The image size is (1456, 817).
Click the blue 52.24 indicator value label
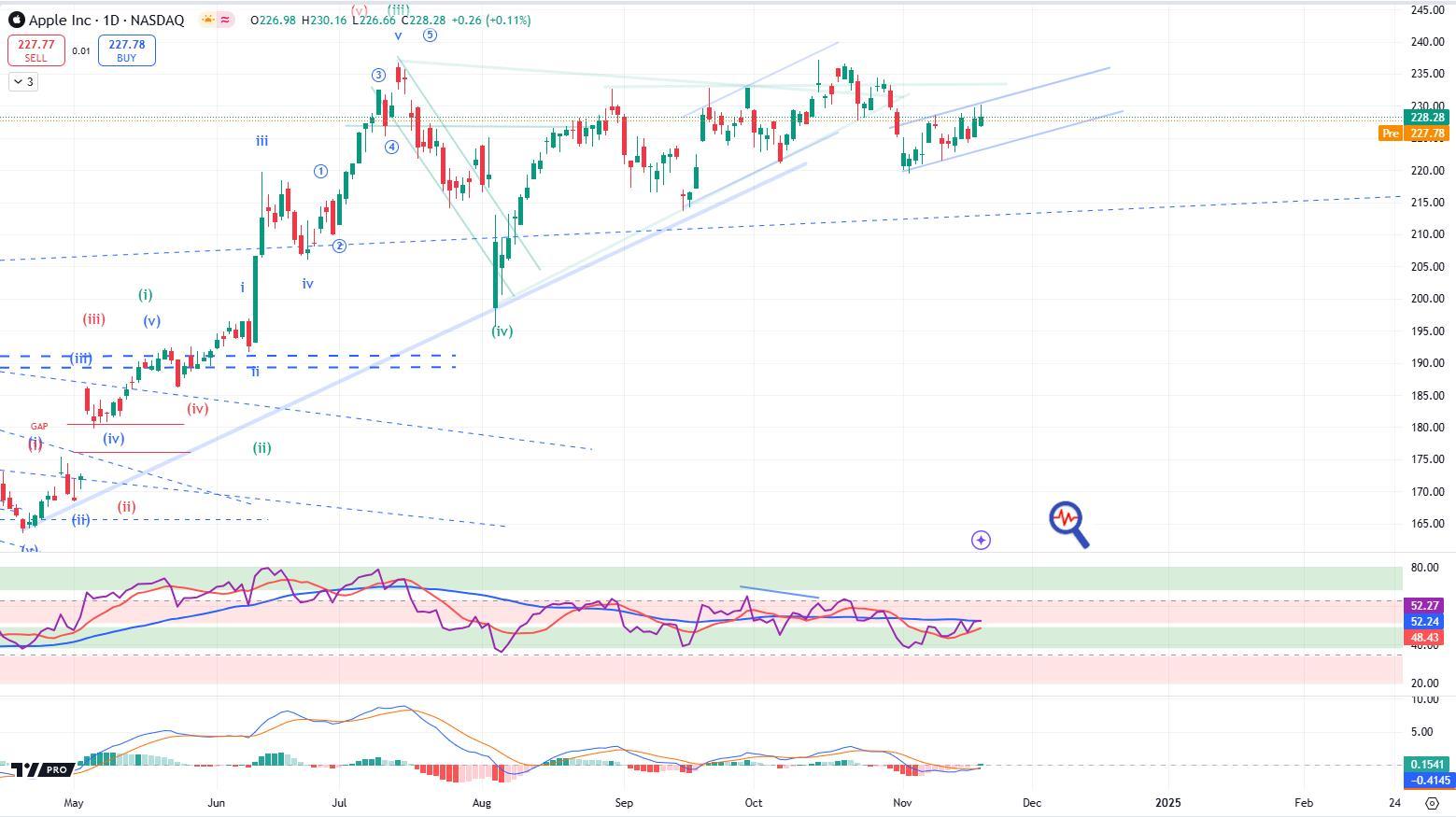1425,622
